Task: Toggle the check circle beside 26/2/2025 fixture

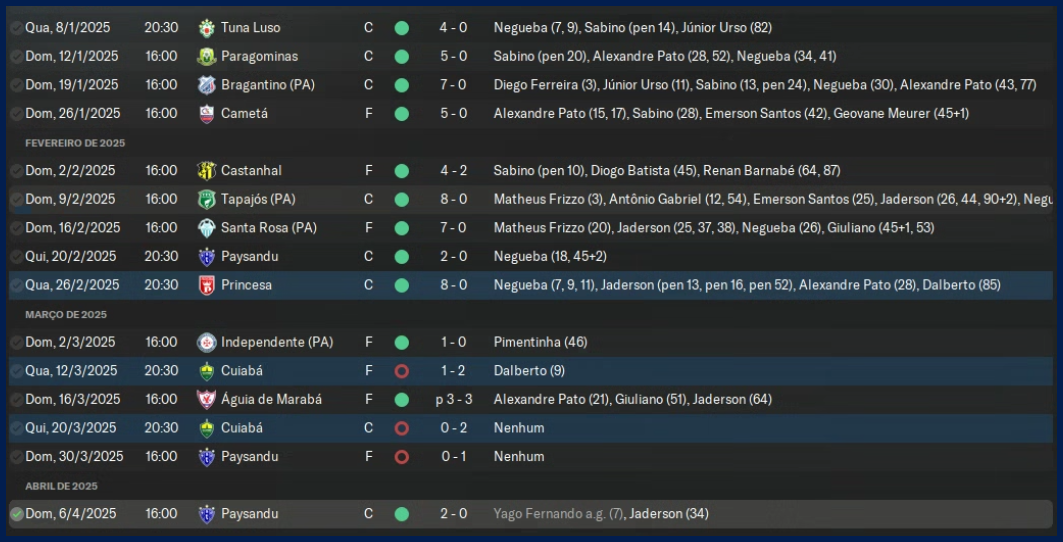Action: click(16, 285)
